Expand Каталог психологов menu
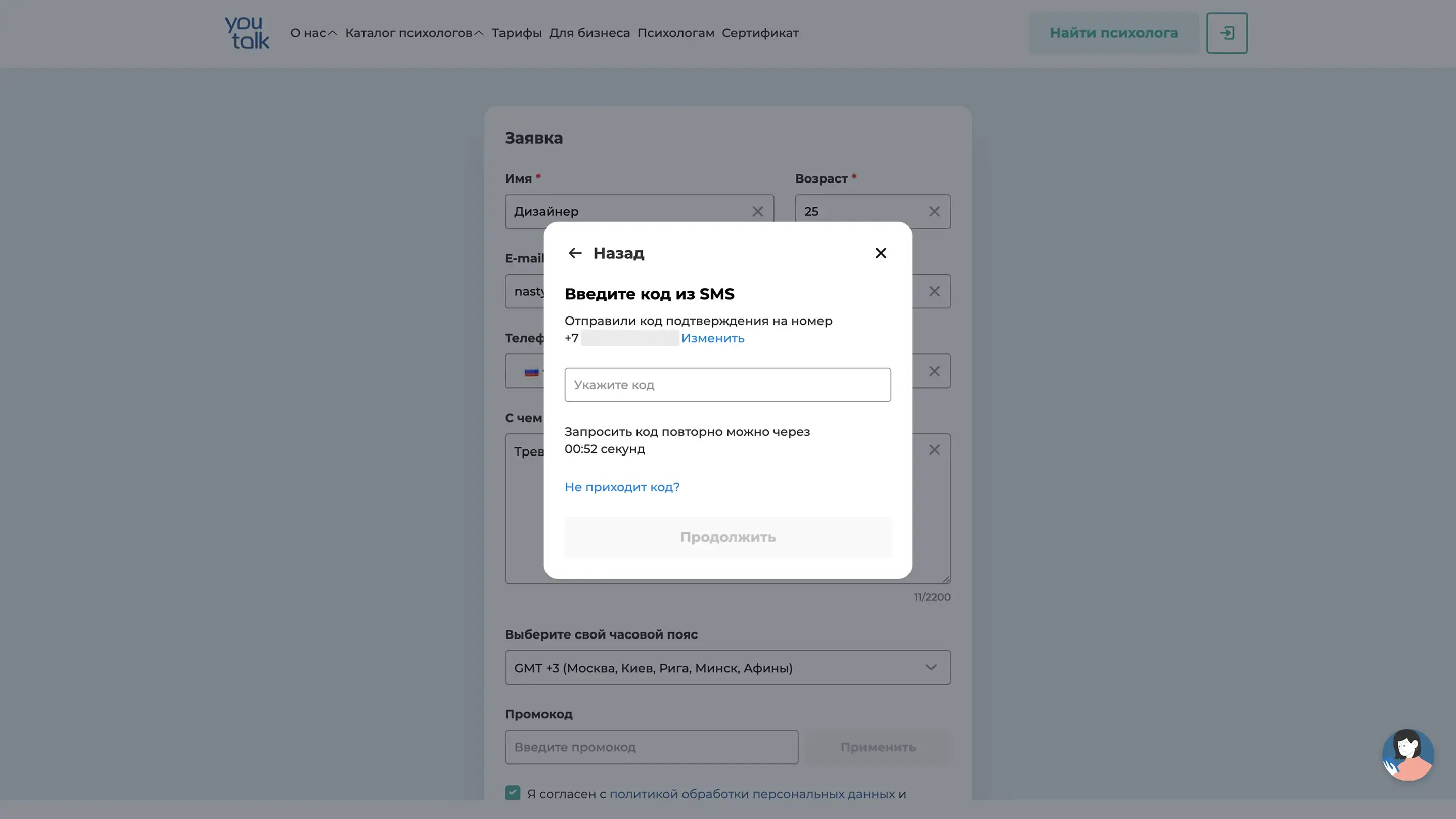1456x819 pixels. [414, 33]
